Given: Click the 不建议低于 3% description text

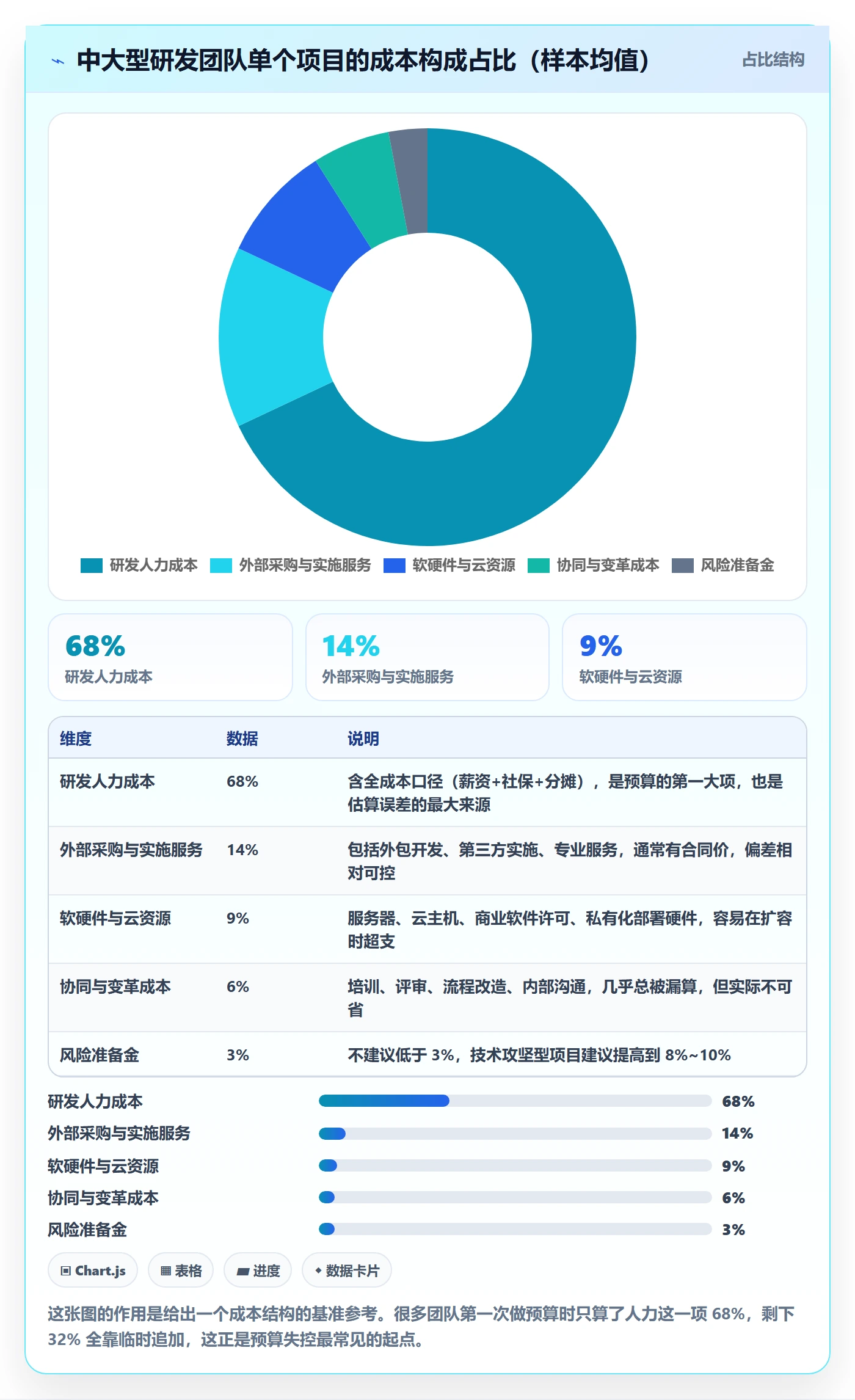Looking at the screenshot, I should 539,1055.
